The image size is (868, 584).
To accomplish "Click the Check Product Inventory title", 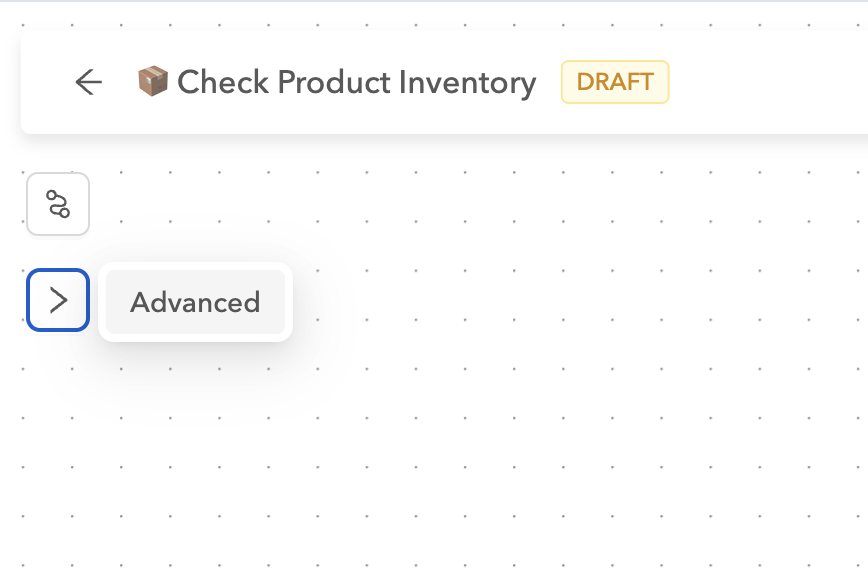I will [x=356, y=82].
